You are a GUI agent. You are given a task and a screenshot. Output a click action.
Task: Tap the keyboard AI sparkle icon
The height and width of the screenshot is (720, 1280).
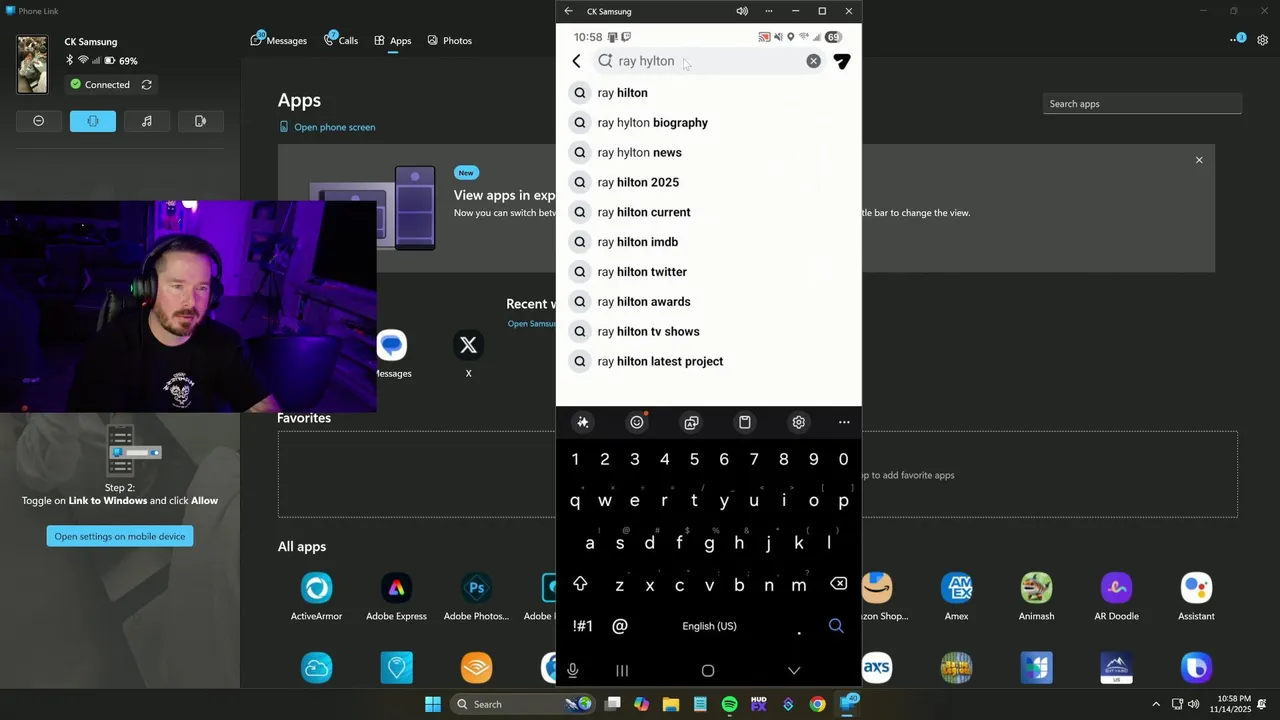click(x=583, y=422)
